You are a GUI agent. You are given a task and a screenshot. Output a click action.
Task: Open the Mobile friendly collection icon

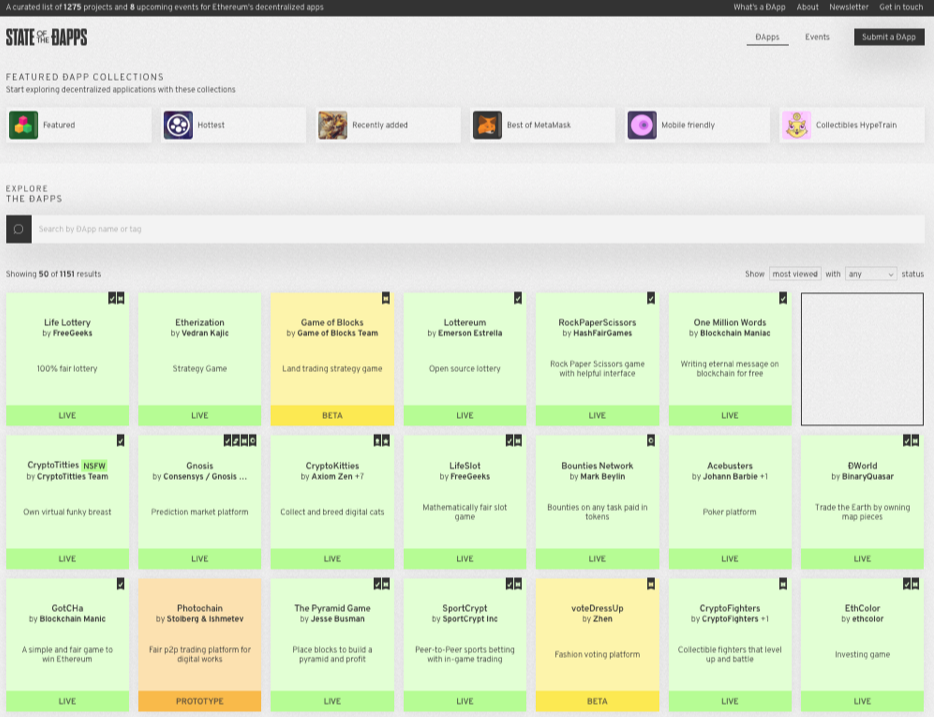pyautogui.click(x=642, y=125)
